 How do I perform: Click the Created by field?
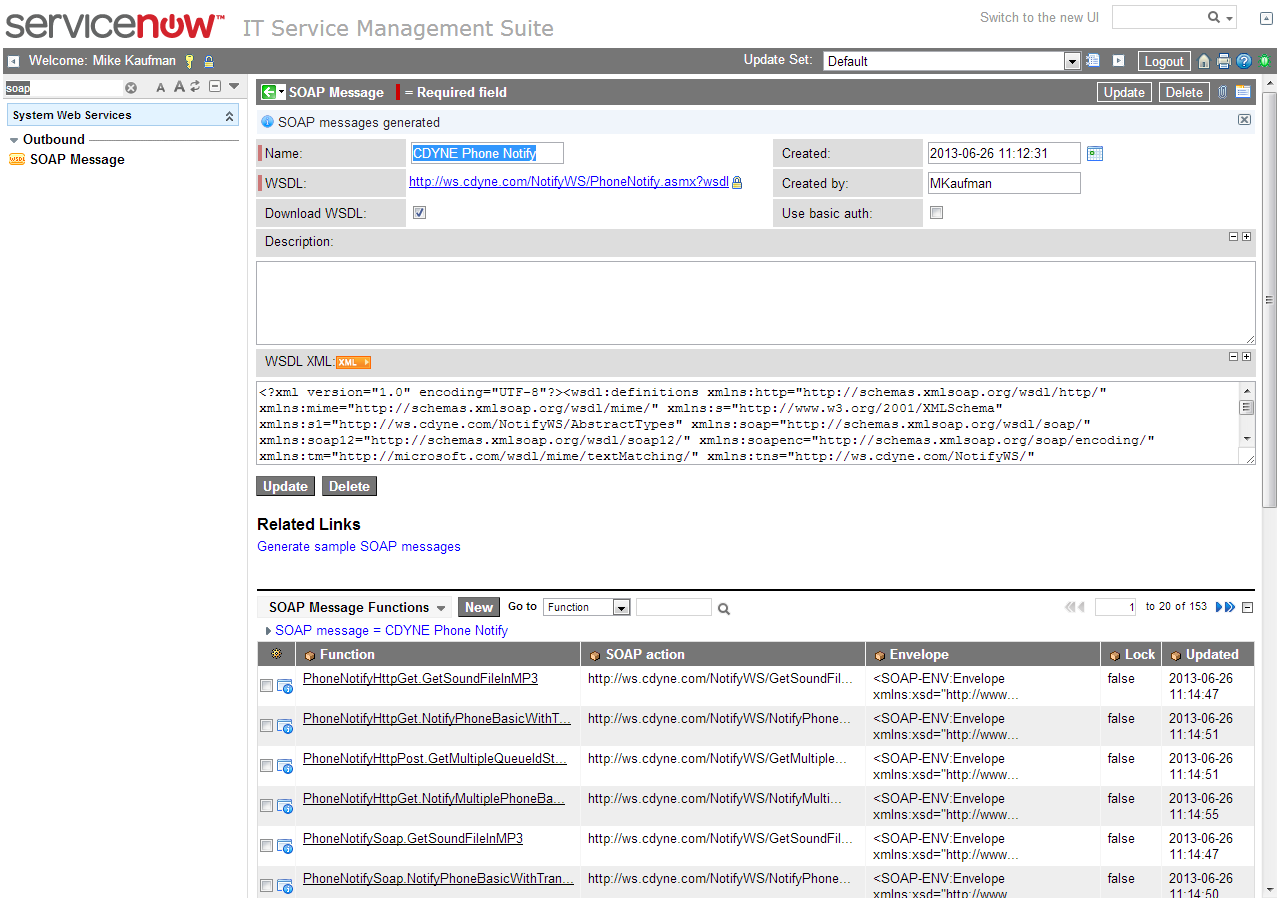point(1003,183)
